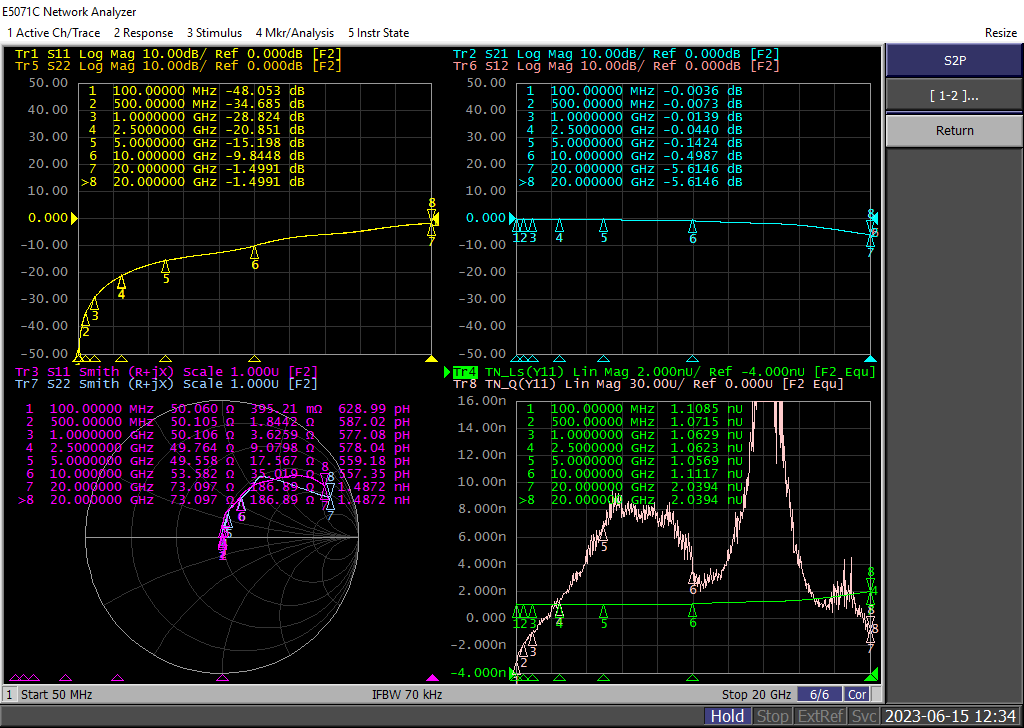The image size is (1024, 728).
Task: Click Resize in the menu bar
Action: [x=1000, y=33]
